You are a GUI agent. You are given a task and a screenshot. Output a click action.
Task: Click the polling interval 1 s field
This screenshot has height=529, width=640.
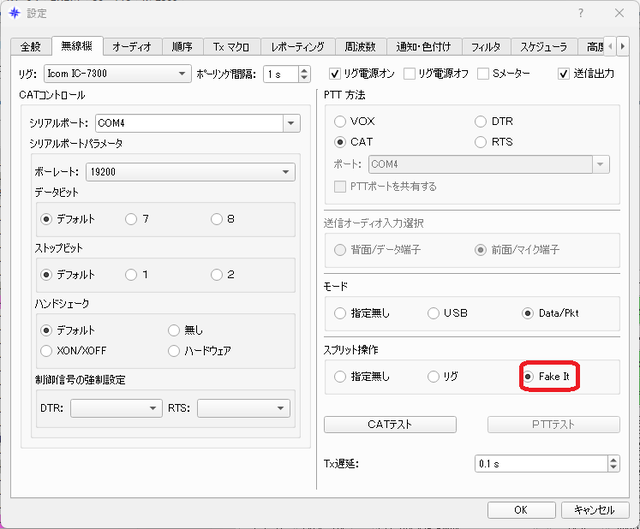point(281,74)
